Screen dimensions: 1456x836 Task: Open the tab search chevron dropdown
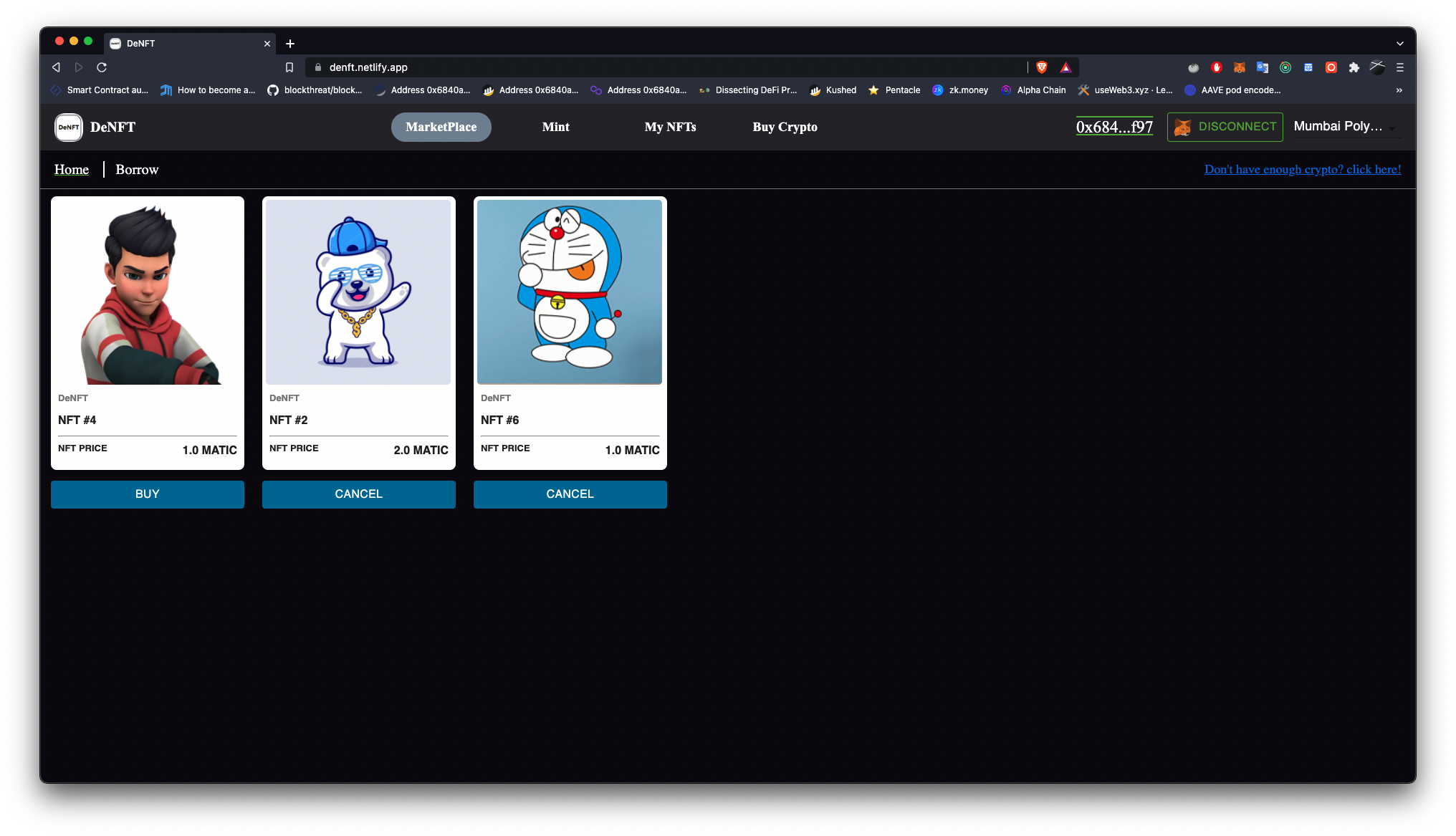(x=1399, y=44)
